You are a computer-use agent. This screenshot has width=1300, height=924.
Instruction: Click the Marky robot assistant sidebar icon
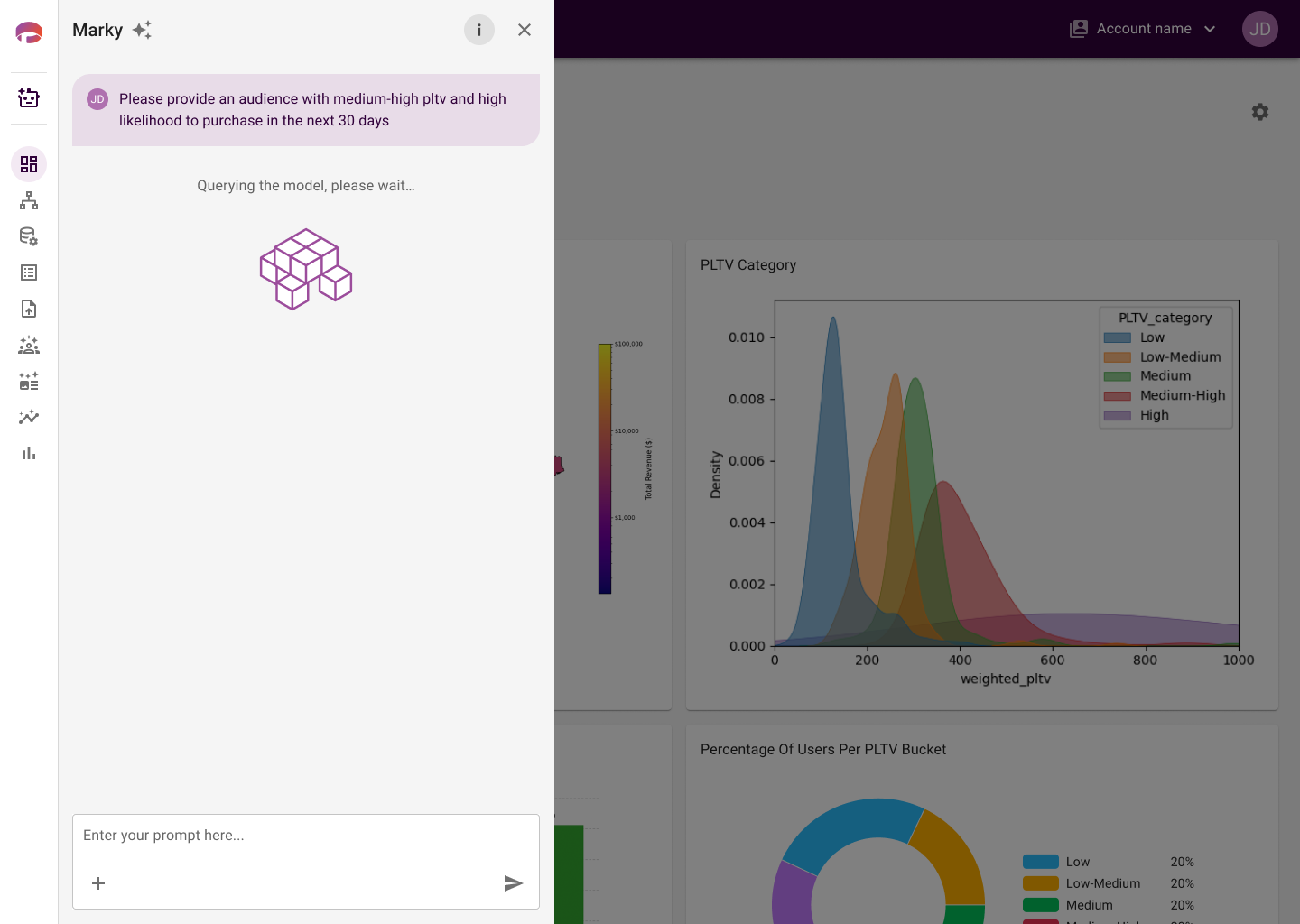[x=29, y=97]
